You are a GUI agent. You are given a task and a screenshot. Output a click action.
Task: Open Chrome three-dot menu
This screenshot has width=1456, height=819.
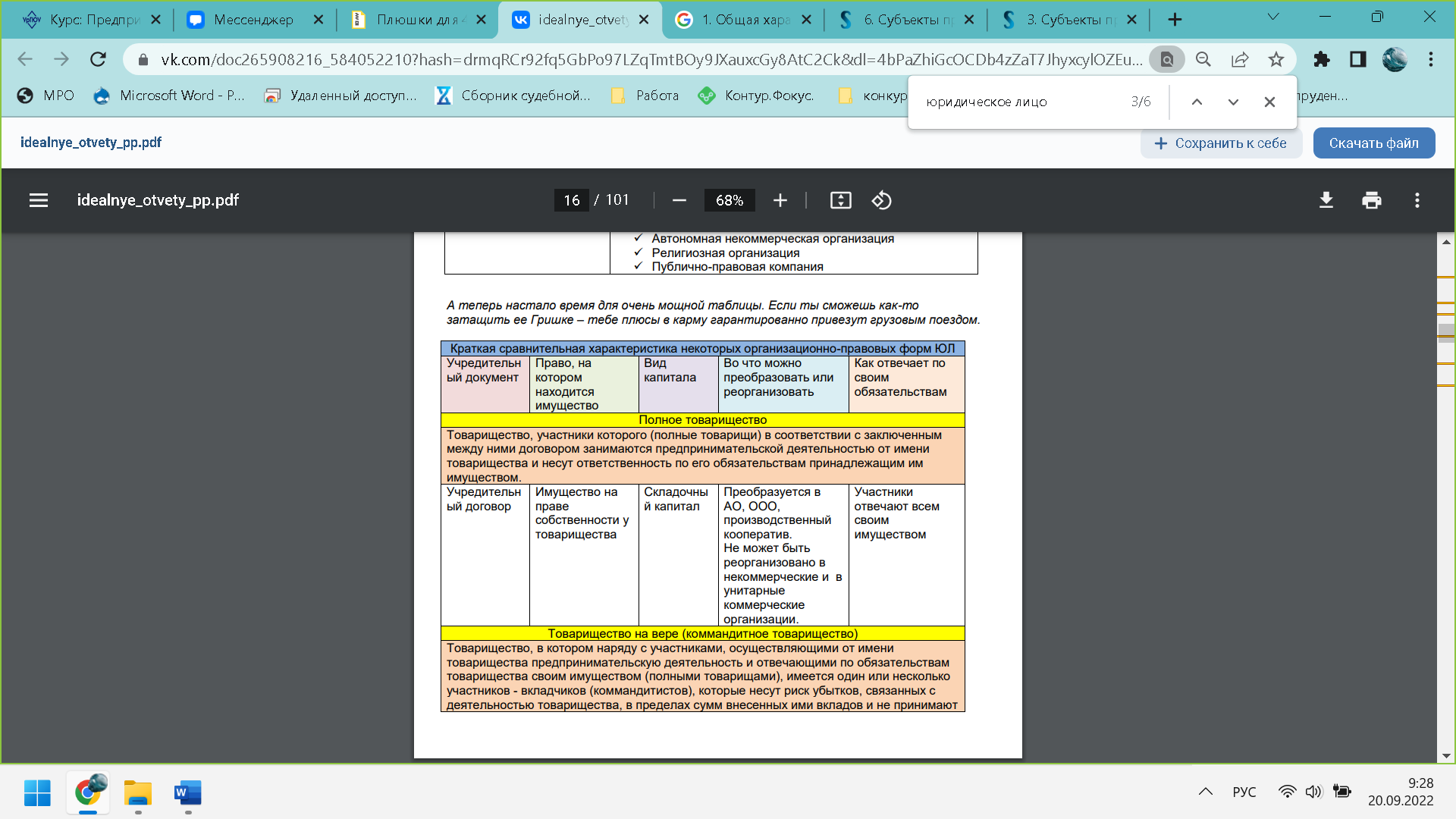point(1431,59)
